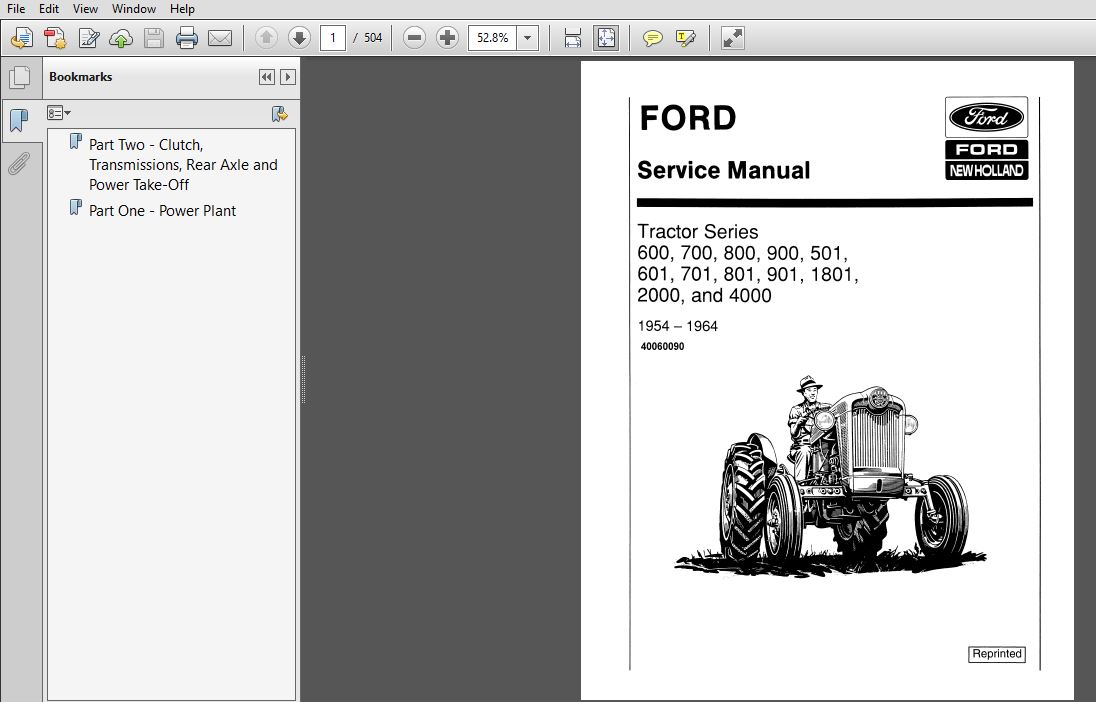The width and height of the screenshot is (1096, 702).
Task: Click the 'Bookmarks' panel title
Action: (x=80, y=77)
